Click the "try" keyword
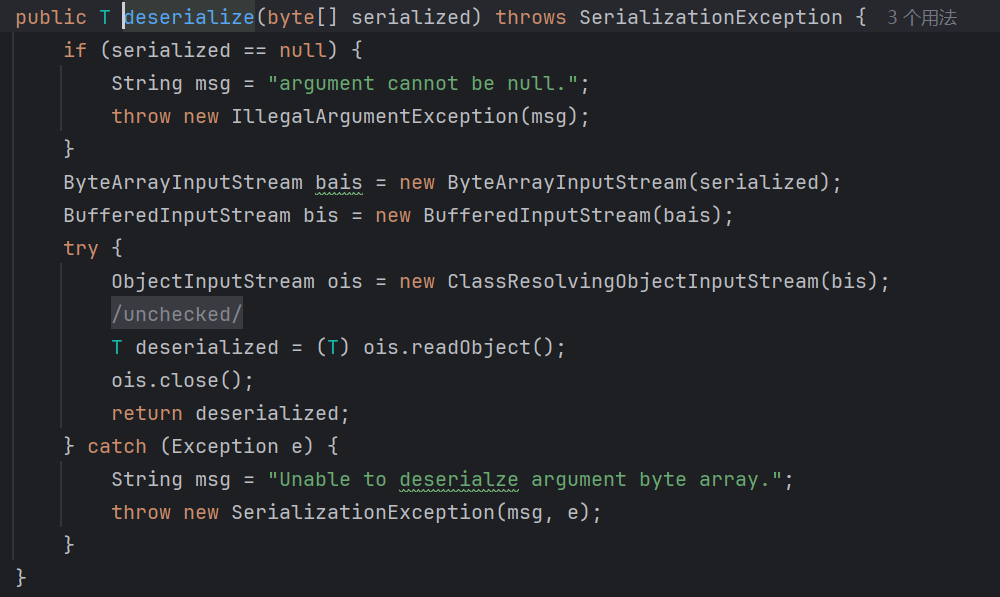Viewport: 1000px width, 597px height. click(x=80, y=248)
